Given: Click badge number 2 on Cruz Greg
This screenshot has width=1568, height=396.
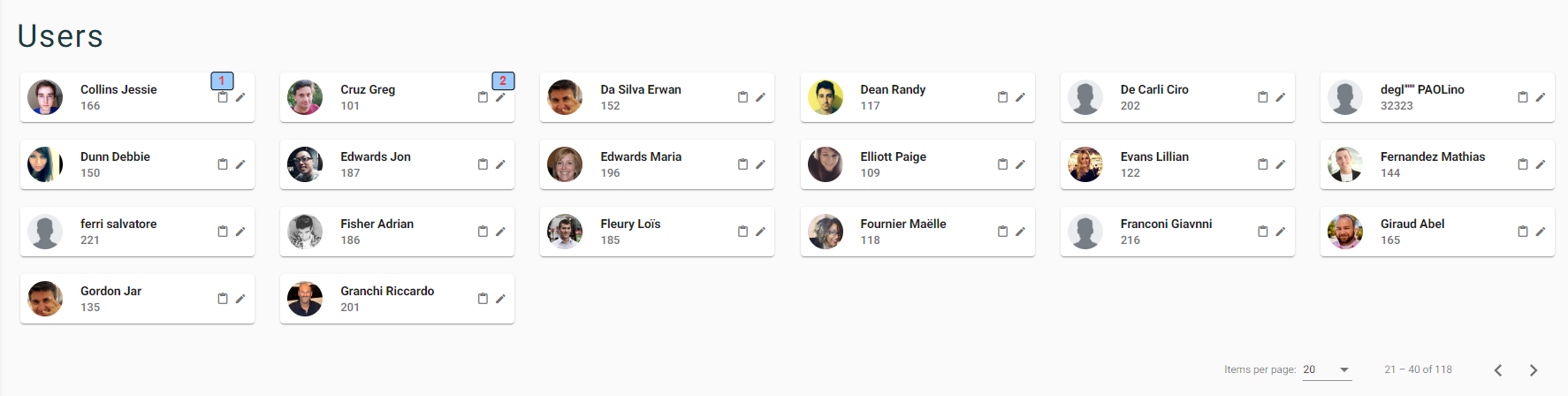Looking at the screenshot, I should 503,80.
